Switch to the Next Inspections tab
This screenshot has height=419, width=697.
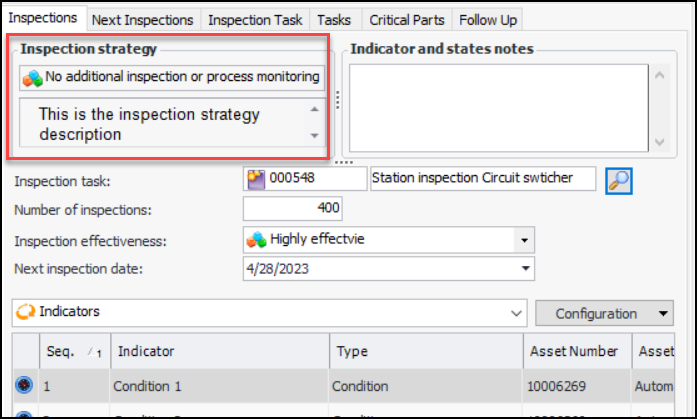tap(143, 19)
